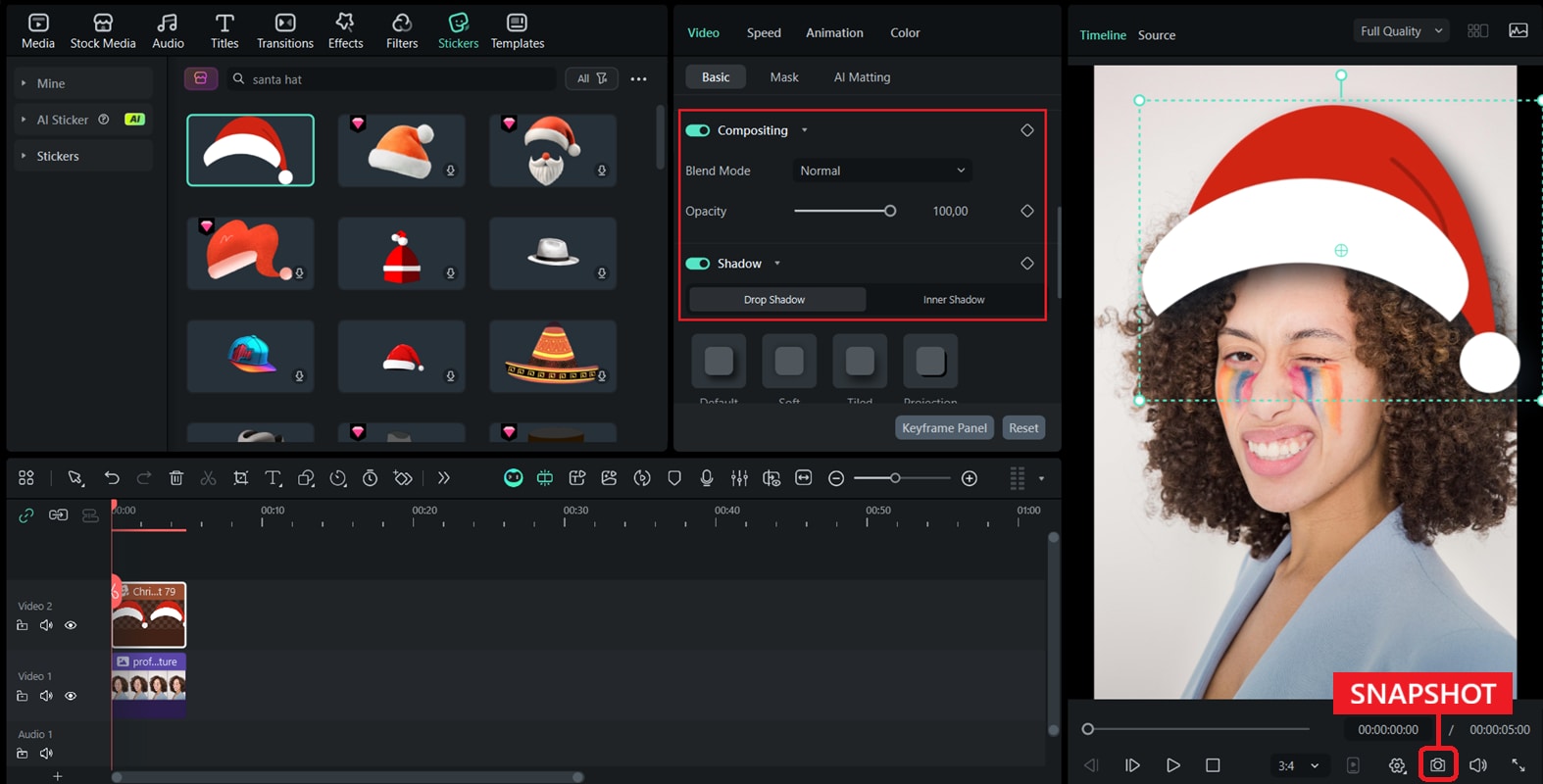Select the plain red santa hat sticker
The width and height of the screenshot is (1543, 784).
click(x=250, y=150)
